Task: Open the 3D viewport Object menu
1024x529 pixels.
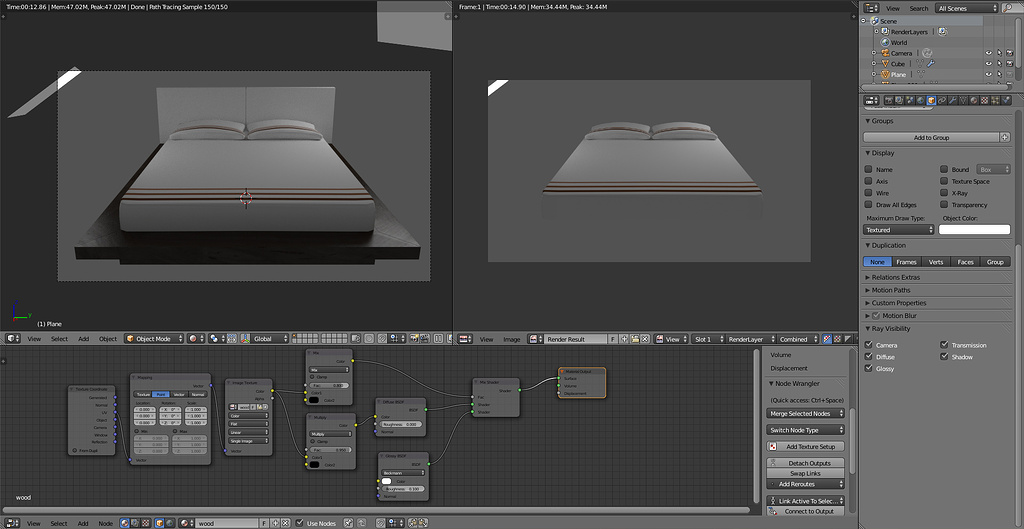Action: pyautogui.click(x=108, y=339)
